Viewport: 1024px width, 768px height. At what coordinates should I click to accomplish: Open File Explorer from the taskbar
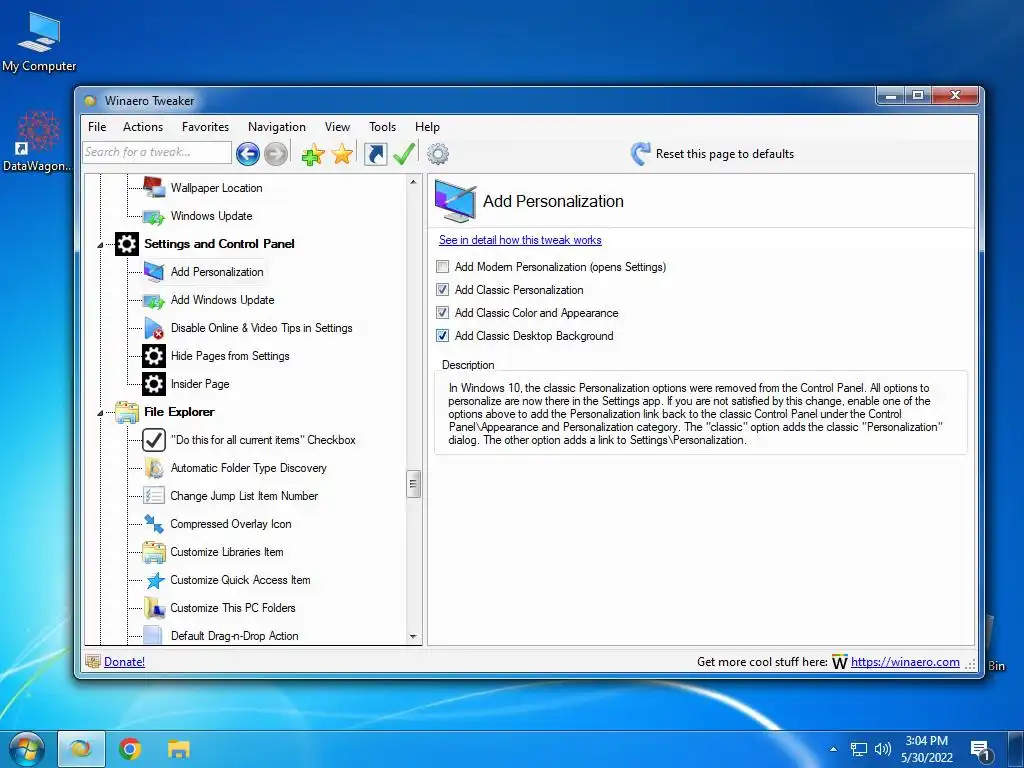pos(178,749)
